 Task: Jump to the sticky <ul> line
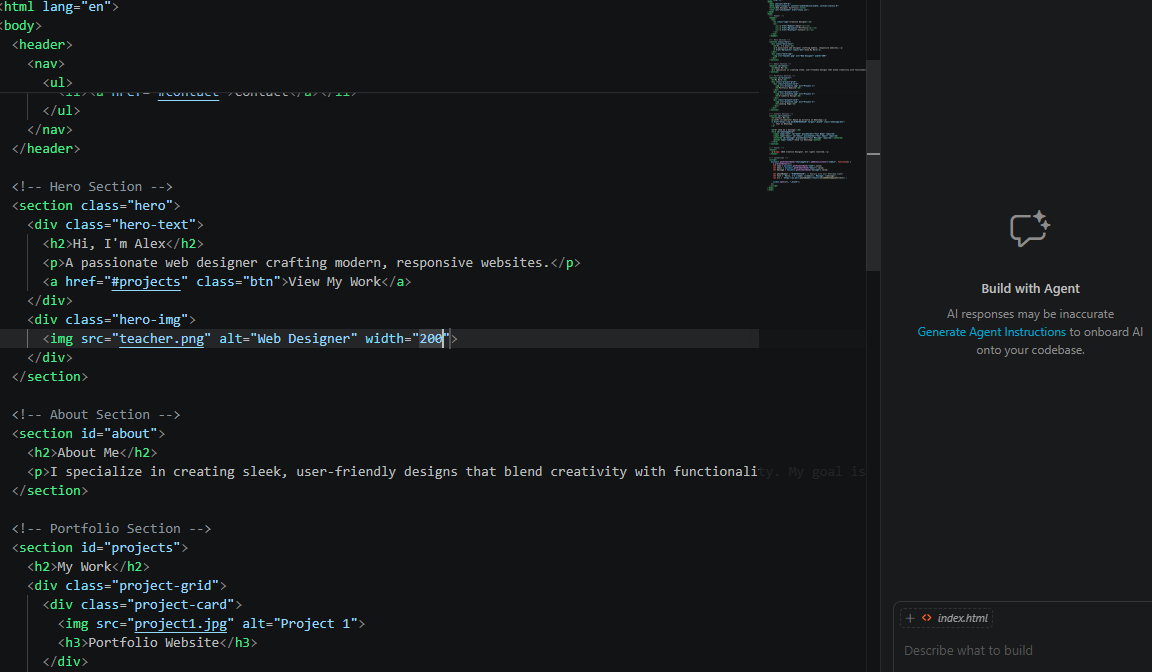coord(57,83)
